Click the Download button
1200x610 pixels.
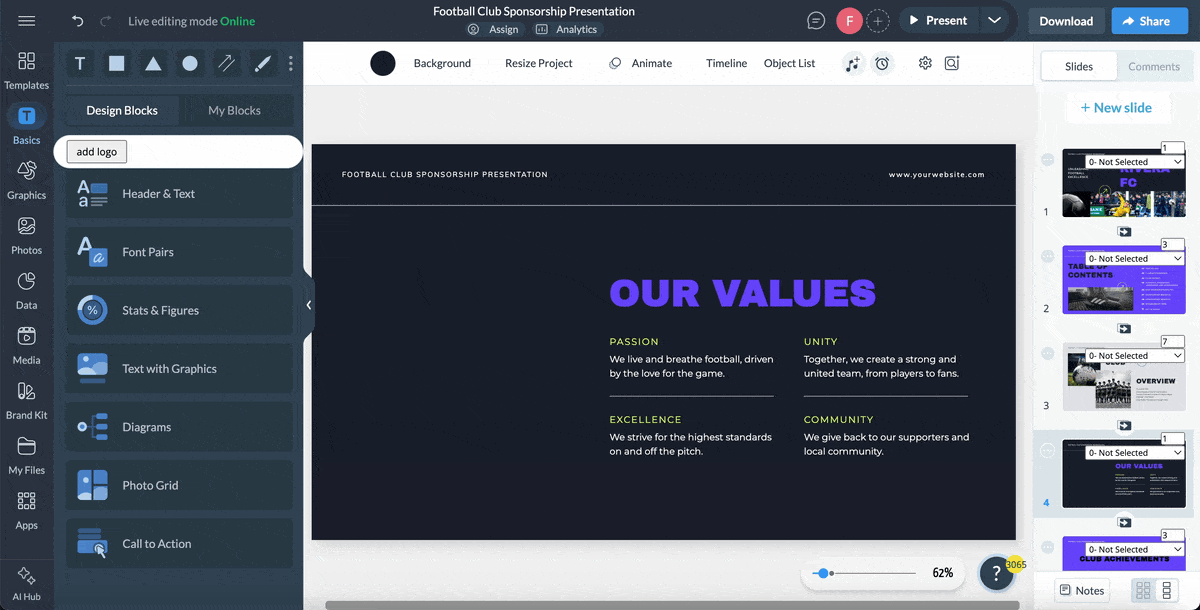[1065, 21]
